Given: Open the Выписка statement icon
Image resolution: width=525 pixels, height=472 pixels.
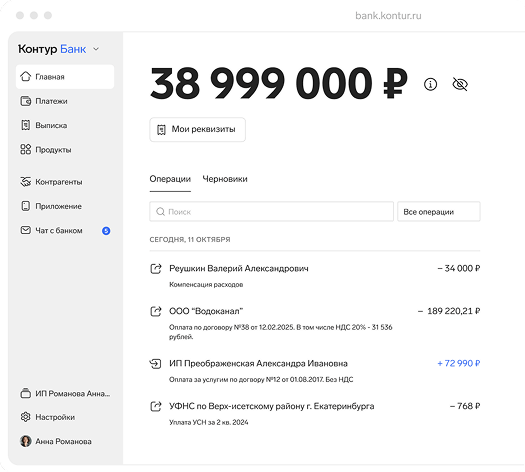Looking at the screenshot, I should (26, 125).
